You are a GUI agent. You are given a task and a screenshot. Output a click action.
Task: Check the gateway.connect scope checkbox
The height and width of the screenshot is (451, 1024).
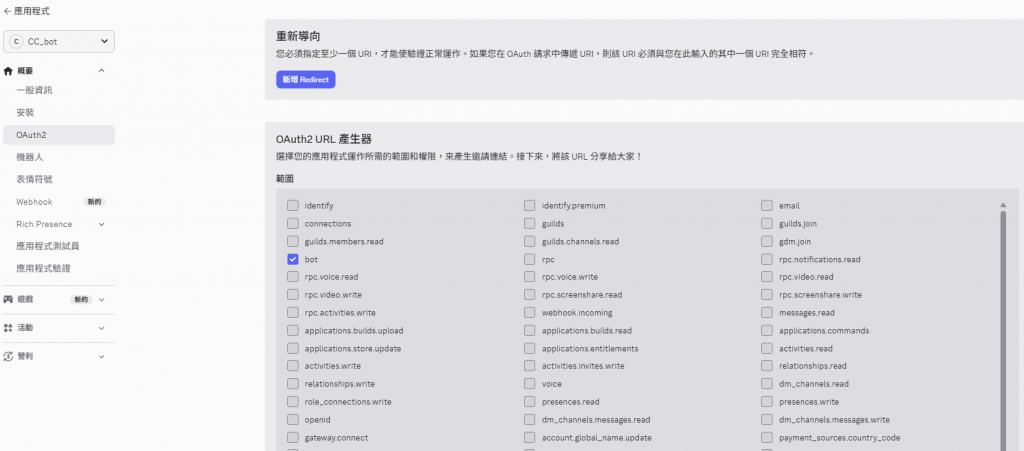point(293,437)
